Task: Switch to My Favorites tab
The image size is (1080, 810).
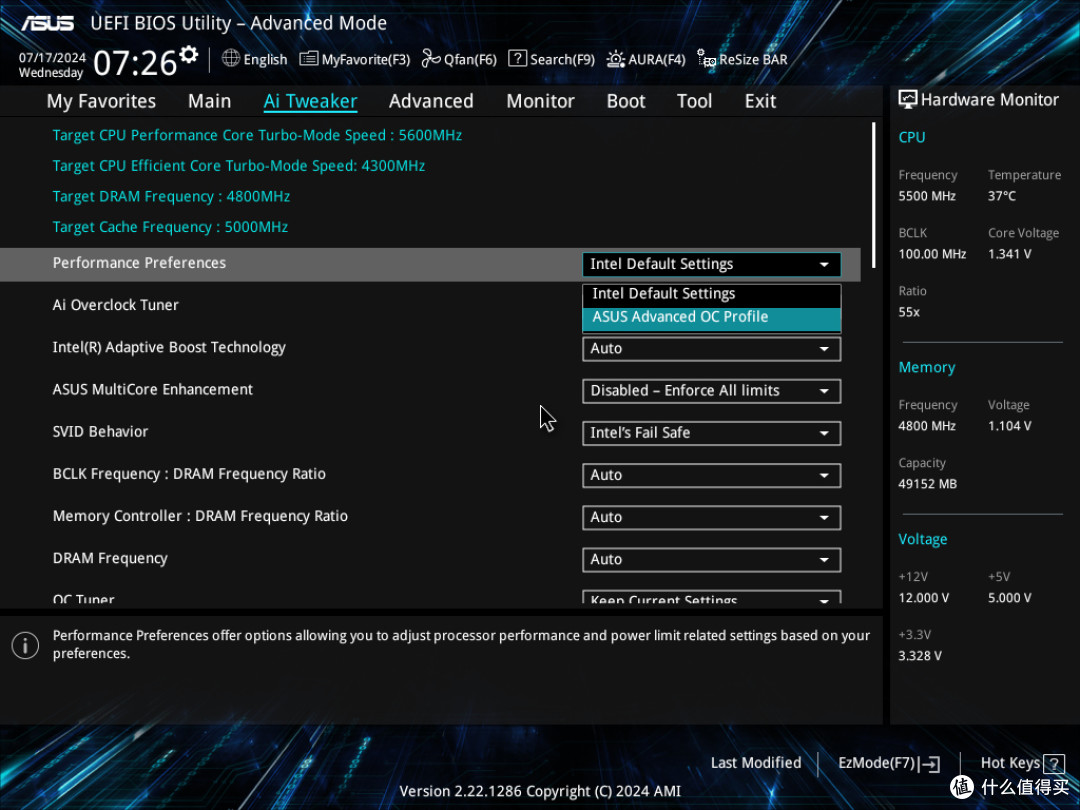Action: click(101, 101)
